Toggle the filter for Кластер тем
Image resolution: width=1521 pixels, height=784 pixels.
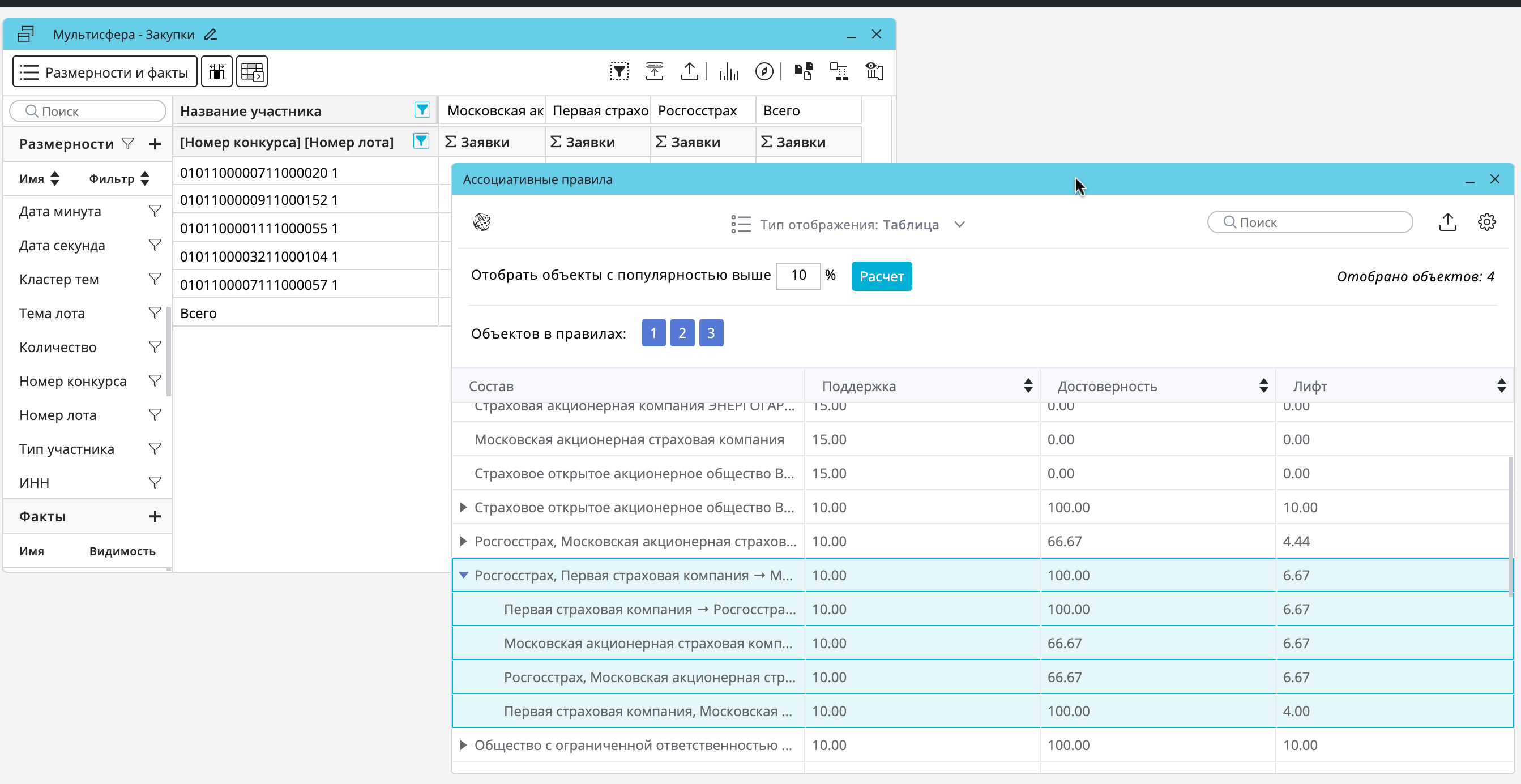point(155,279)
